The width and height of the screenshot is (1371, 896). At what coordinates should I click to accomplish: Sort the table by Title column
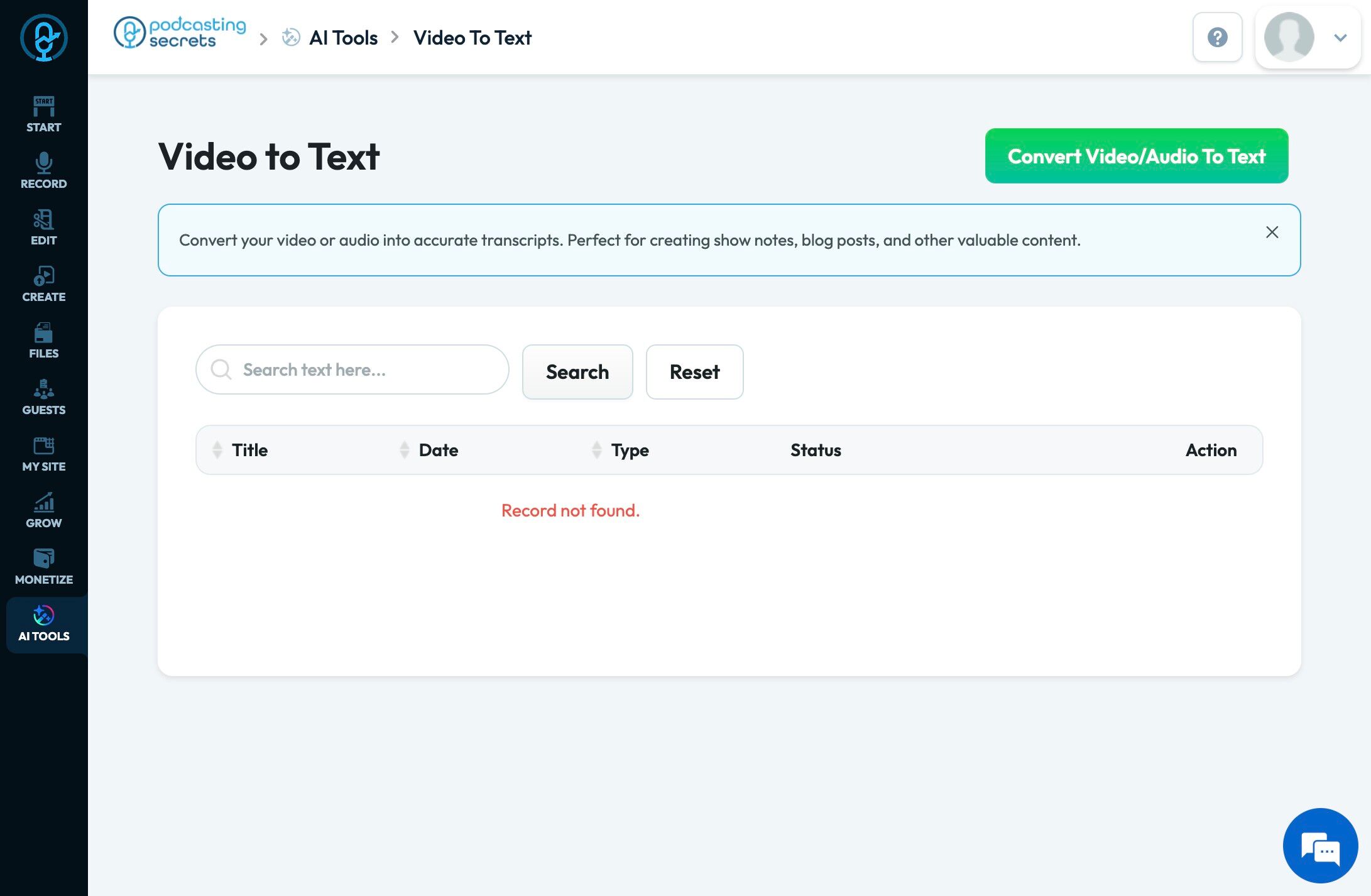point(217,450)
